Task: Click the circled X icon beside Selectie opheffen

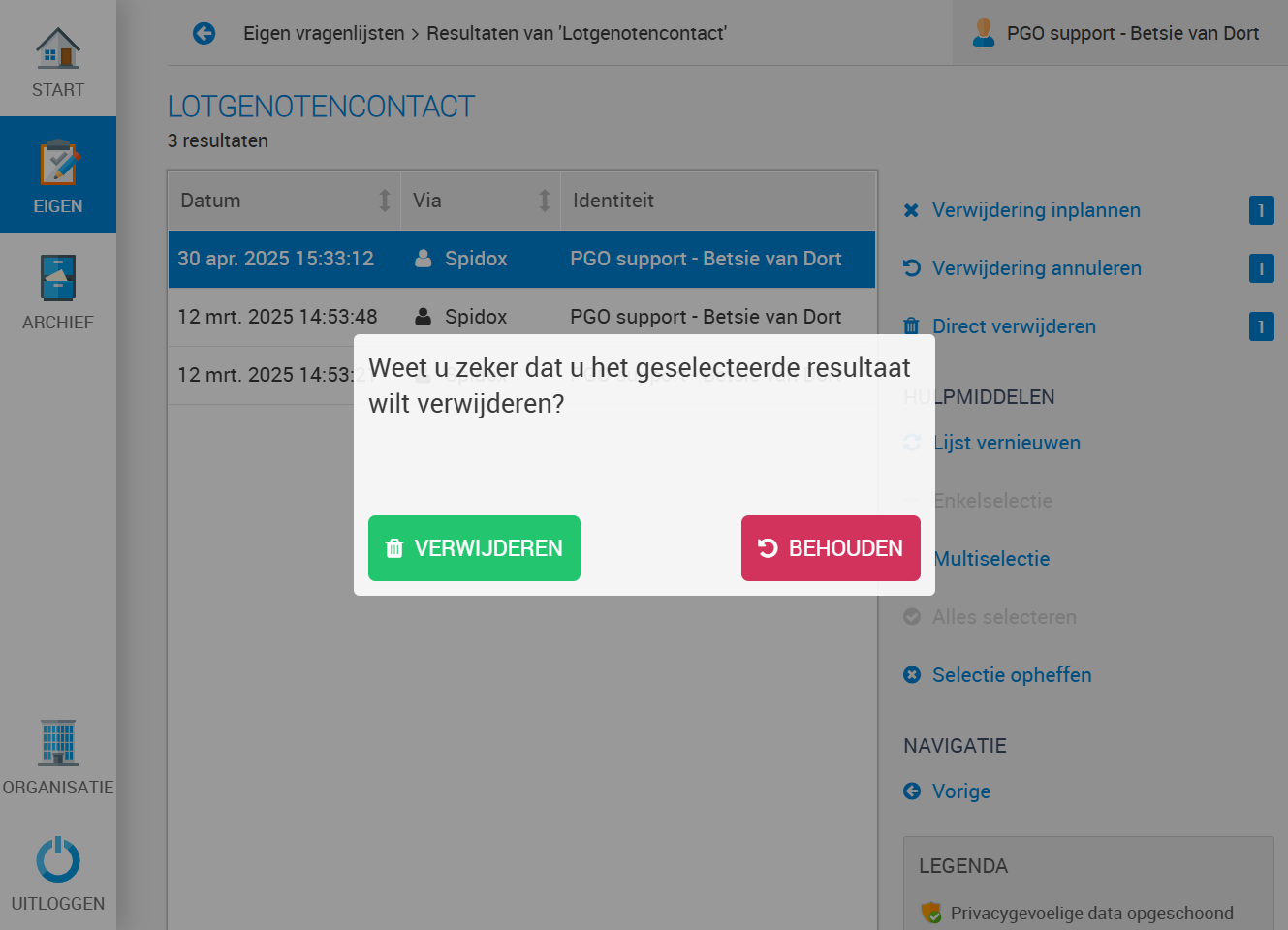Action: point(912,675)
